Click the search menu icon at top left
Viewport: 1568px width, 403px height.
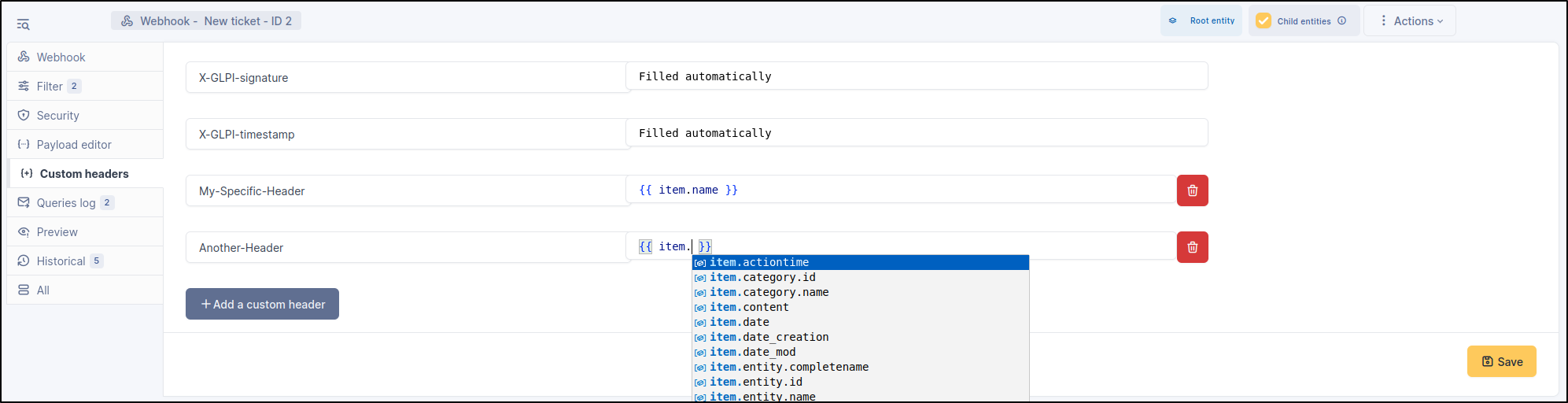click(23, 24)
